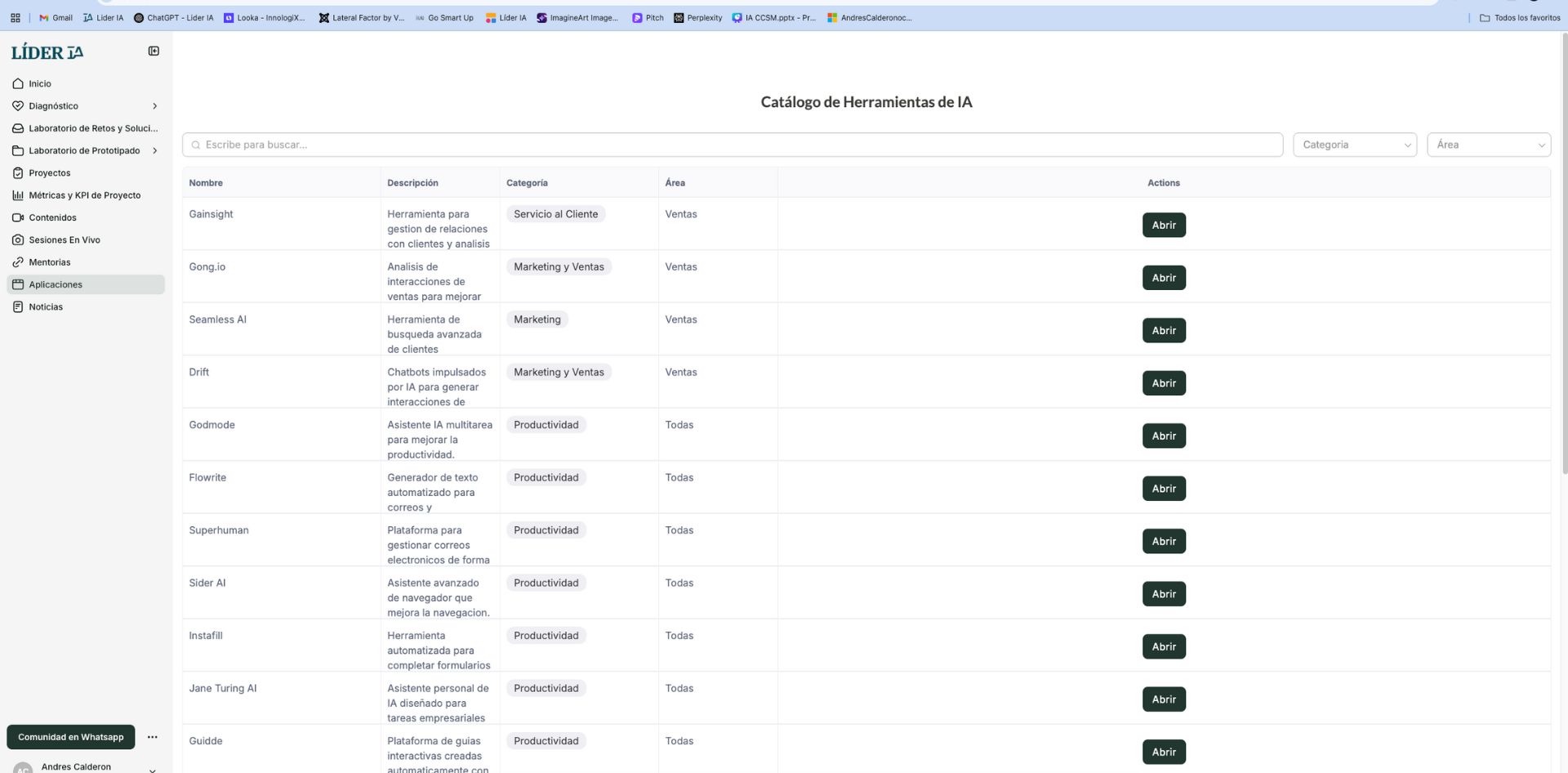Click the Sesiones En Vivo camera icon
This screenshot has width=1568, height=773.
(18, 240)
